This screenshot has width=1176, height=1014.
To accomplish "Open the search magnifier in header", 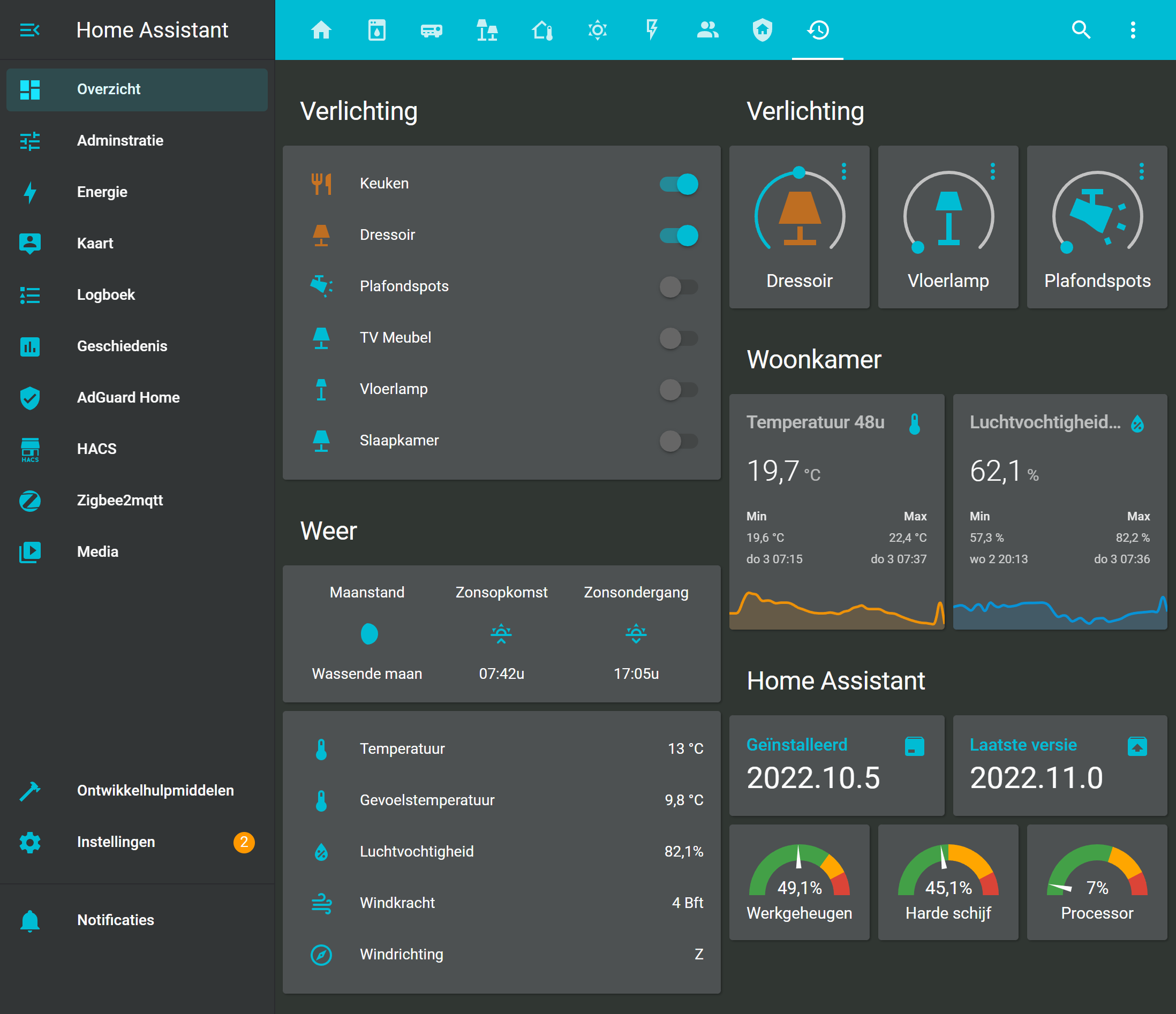I will pyautogui.click(x=1081, y=30).
